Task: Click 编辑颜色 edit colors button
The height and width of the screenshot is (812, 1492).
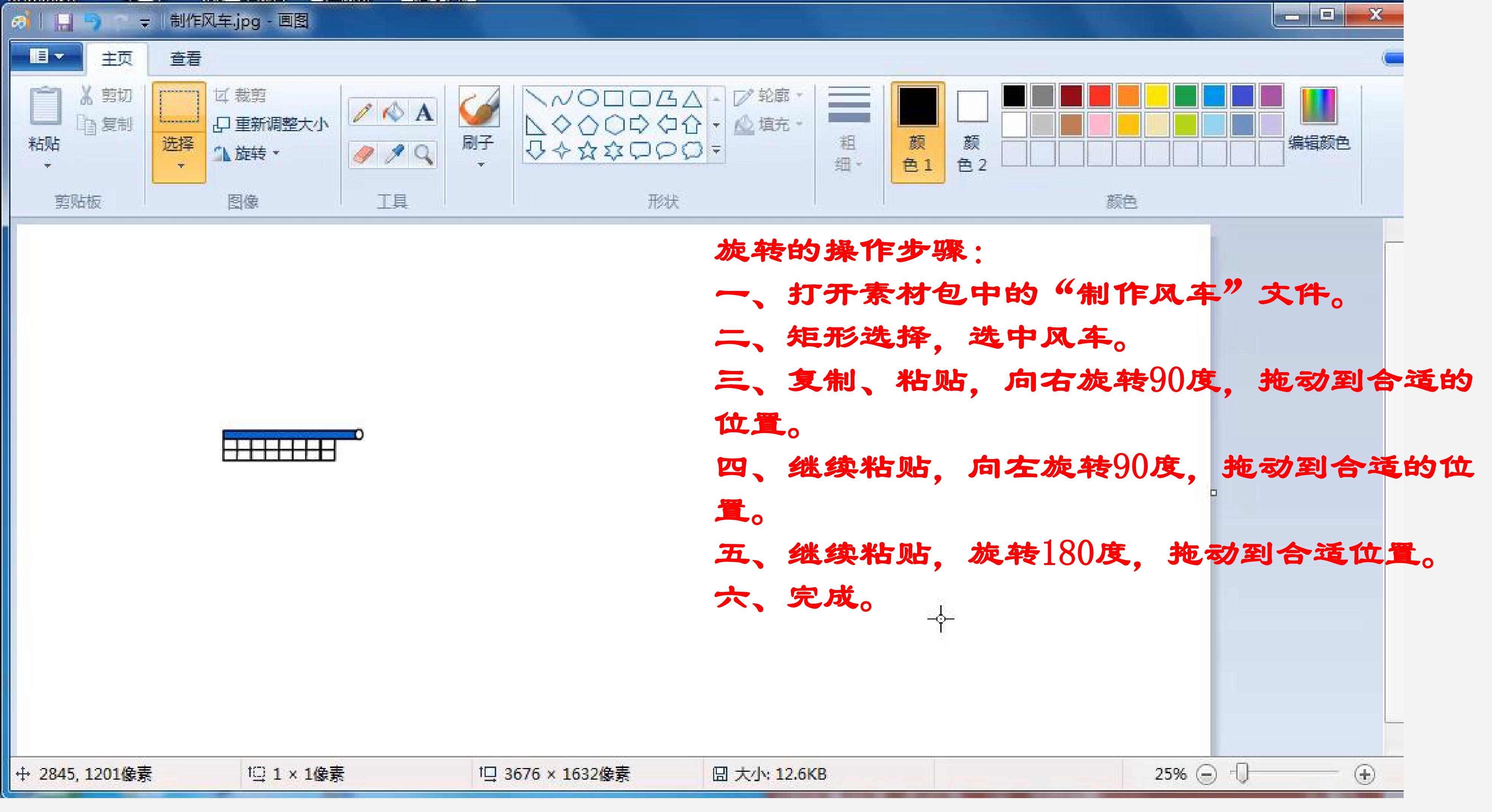Action: coord(1319,121)
